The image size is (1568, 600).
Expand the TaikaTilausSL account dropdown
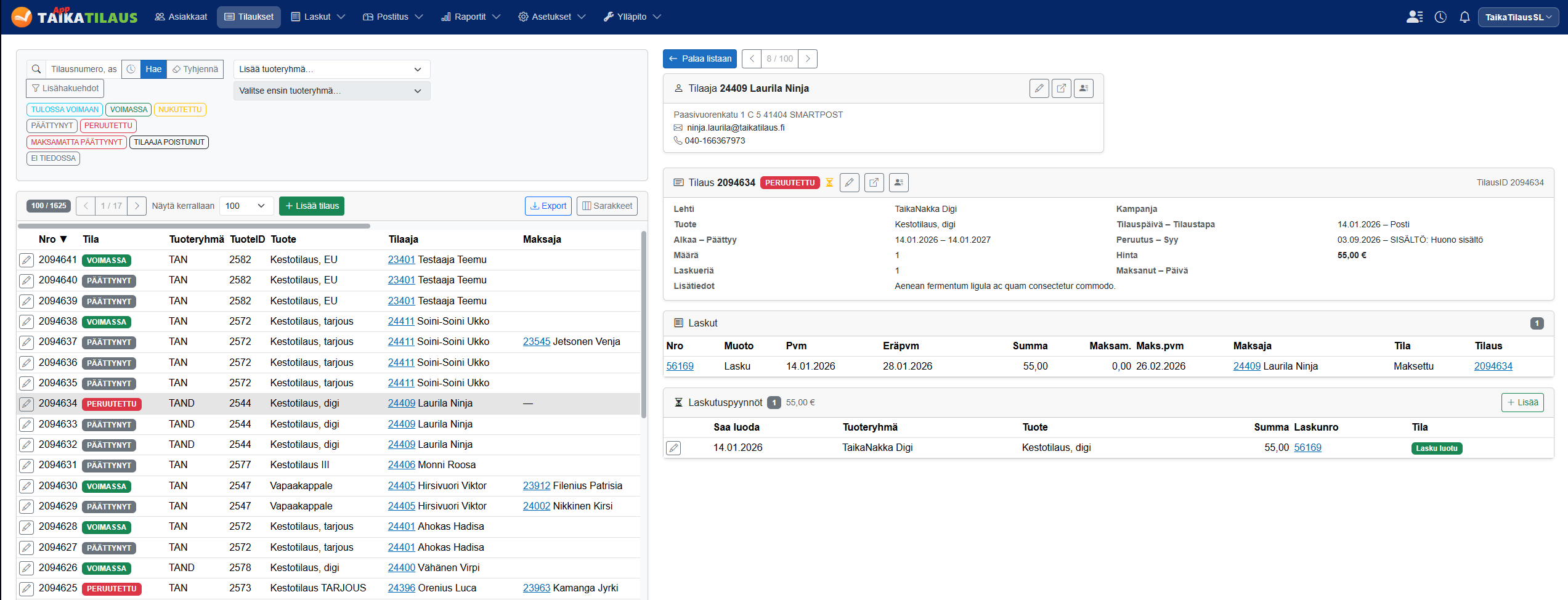coord(1517,17)
